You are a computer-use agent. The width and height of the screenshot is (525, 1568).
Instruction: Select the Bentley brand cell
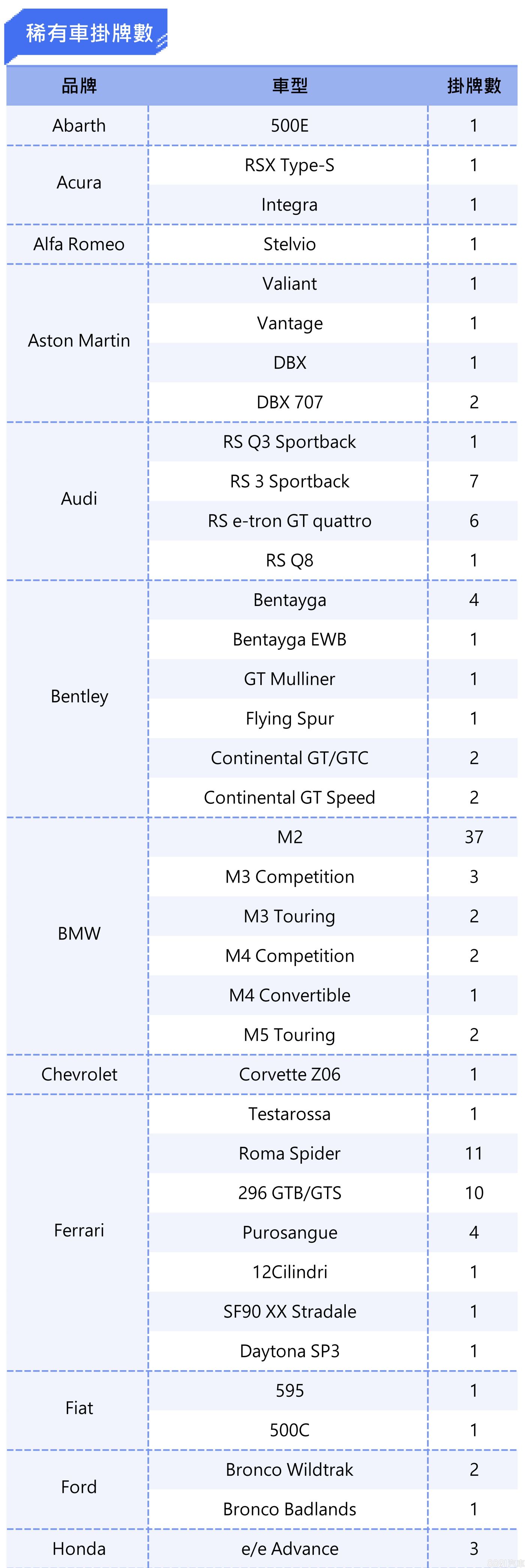[79, 696]
